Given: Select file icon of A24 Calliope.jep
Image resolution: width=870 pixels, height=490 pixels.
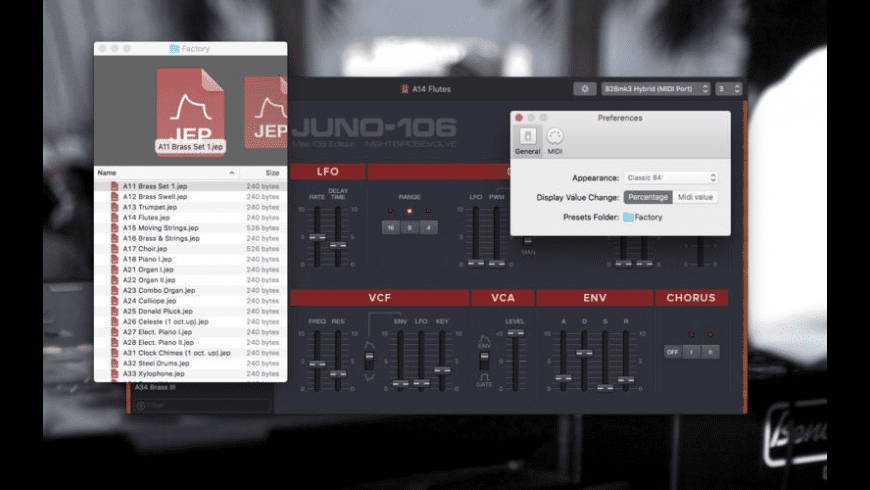Looking at the screenshot, I should 115,301.
